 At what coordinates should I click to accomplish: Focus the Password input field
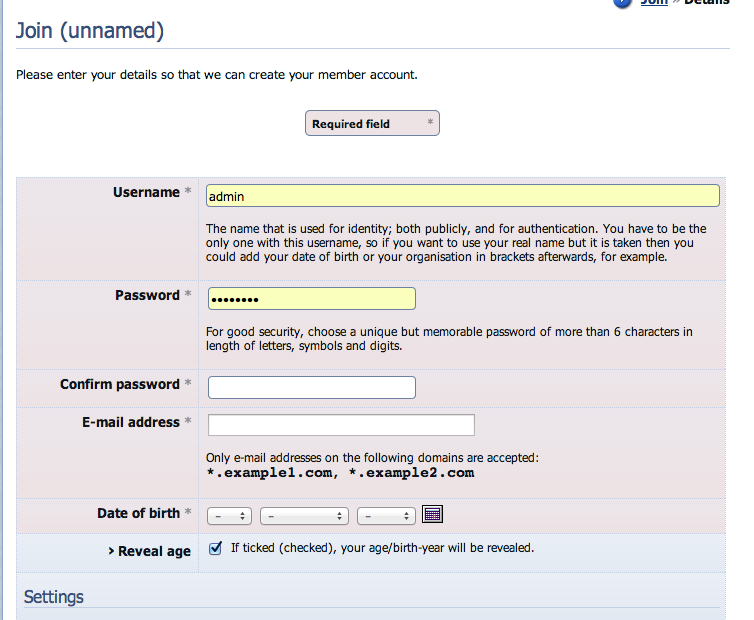click(x=311, y=299)
